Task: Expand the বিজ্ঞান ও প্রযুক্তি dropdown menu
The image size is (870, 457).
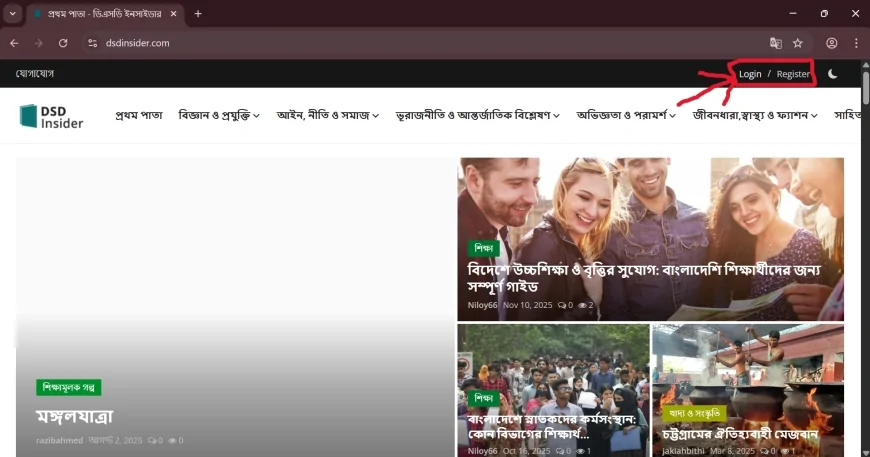Action: click(219, 115)
